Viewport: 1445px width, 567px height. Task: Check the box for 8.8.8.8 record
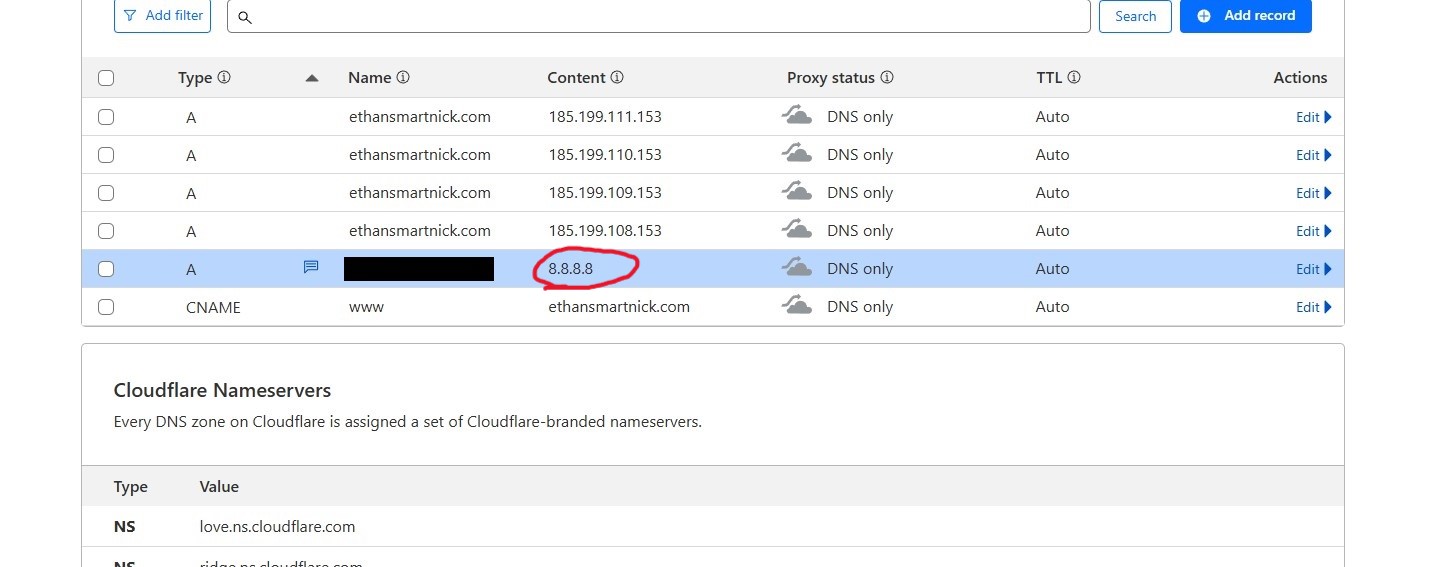(106, 269)
